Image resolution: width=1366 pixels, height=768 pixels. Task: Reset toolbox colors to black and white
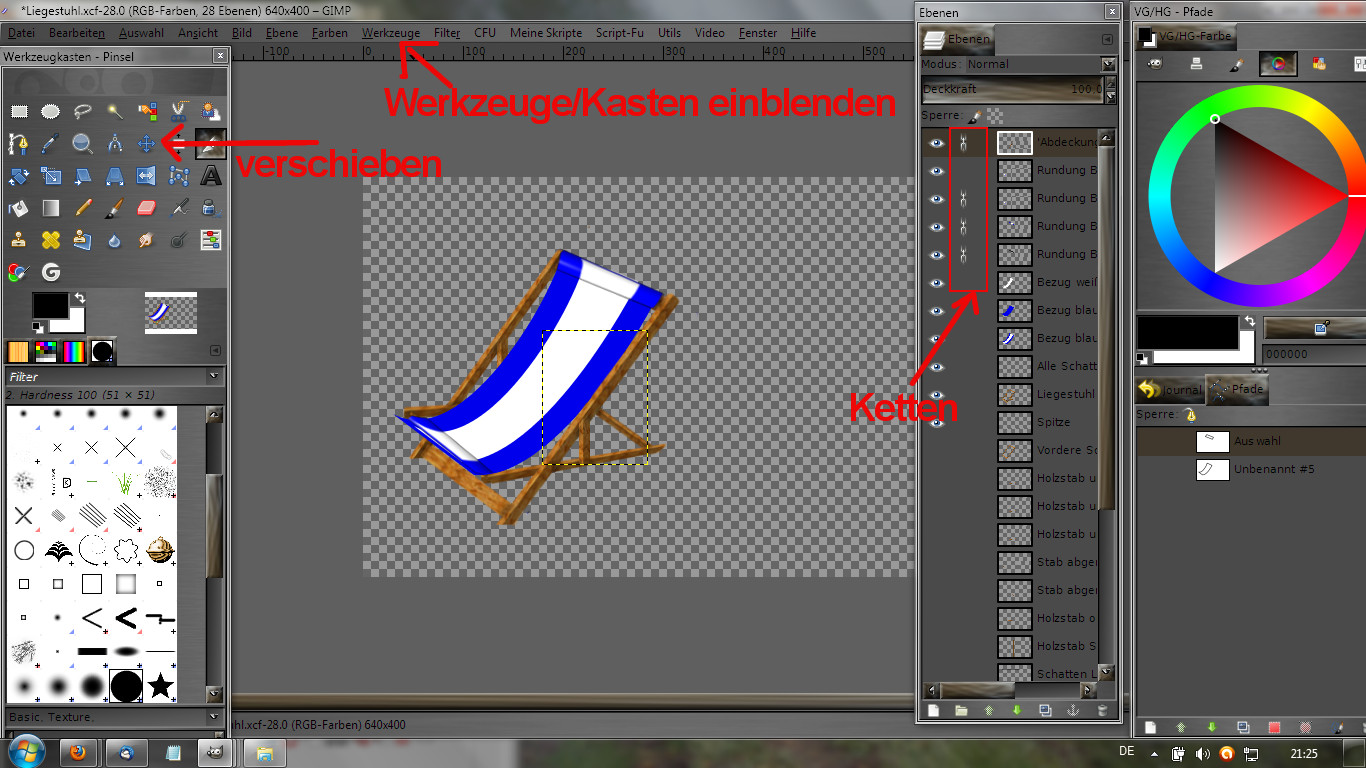(x=38, y=327)
